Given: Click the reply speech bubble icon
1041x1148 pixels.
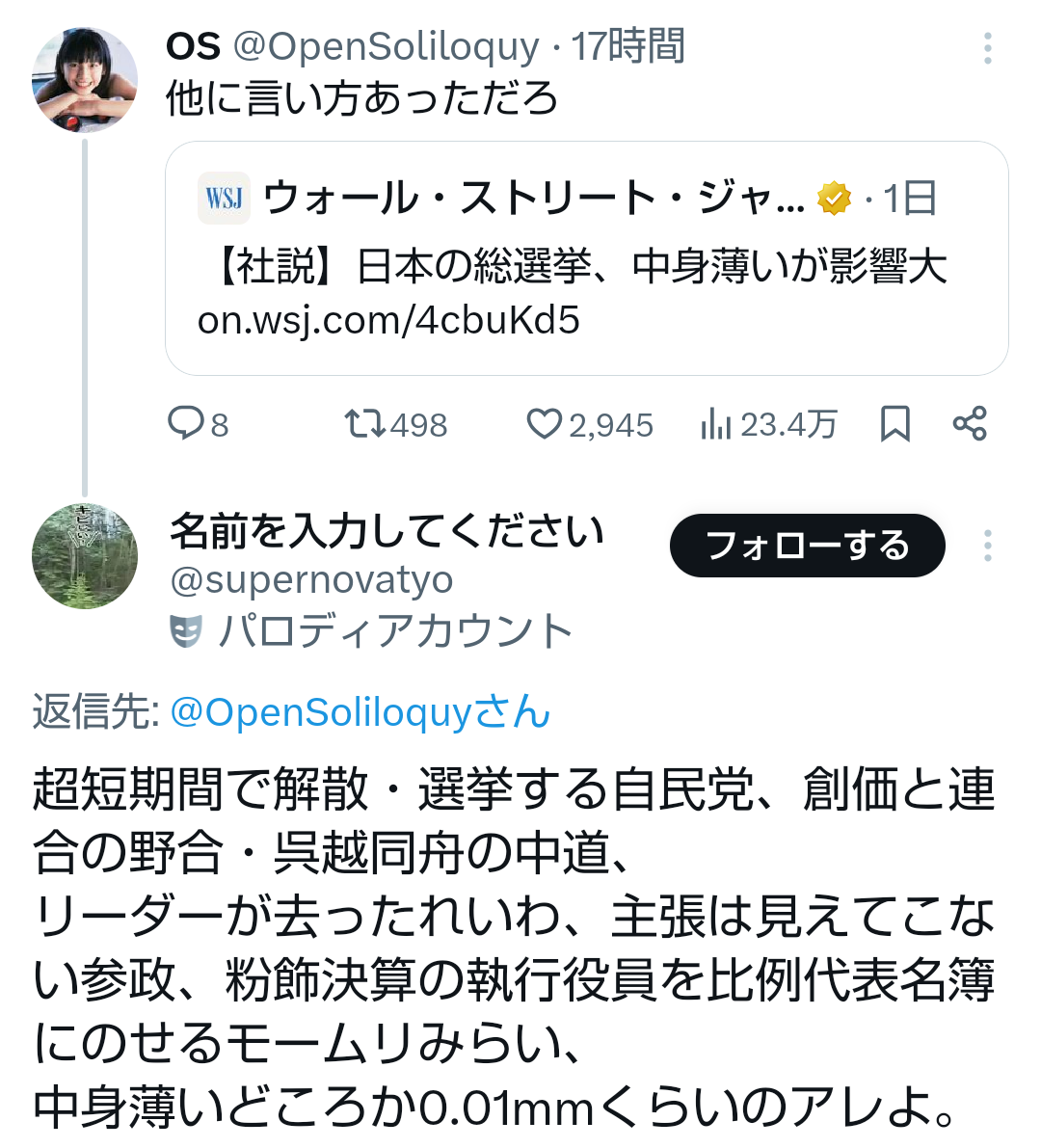Looking at the screenshot, I should (x=185, y=423).
